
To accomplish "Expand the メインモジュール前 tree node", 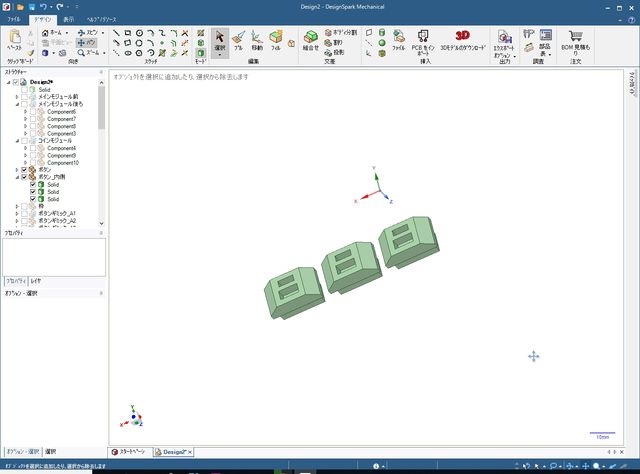I will [x=17, y=97].
